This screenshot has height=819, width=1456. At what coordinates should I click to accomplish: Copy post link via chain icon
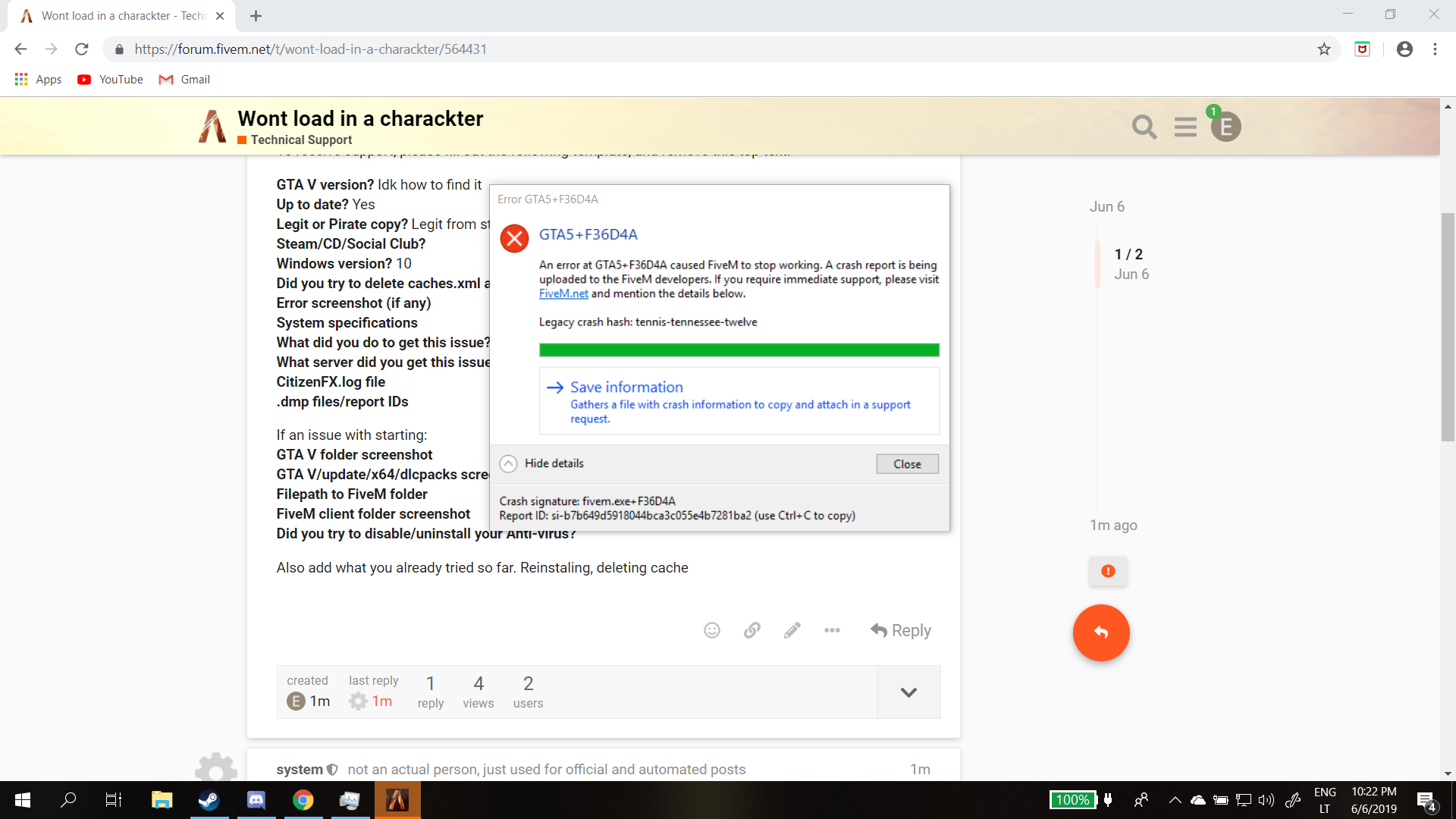pyautogui.click(x=752, y=630)
